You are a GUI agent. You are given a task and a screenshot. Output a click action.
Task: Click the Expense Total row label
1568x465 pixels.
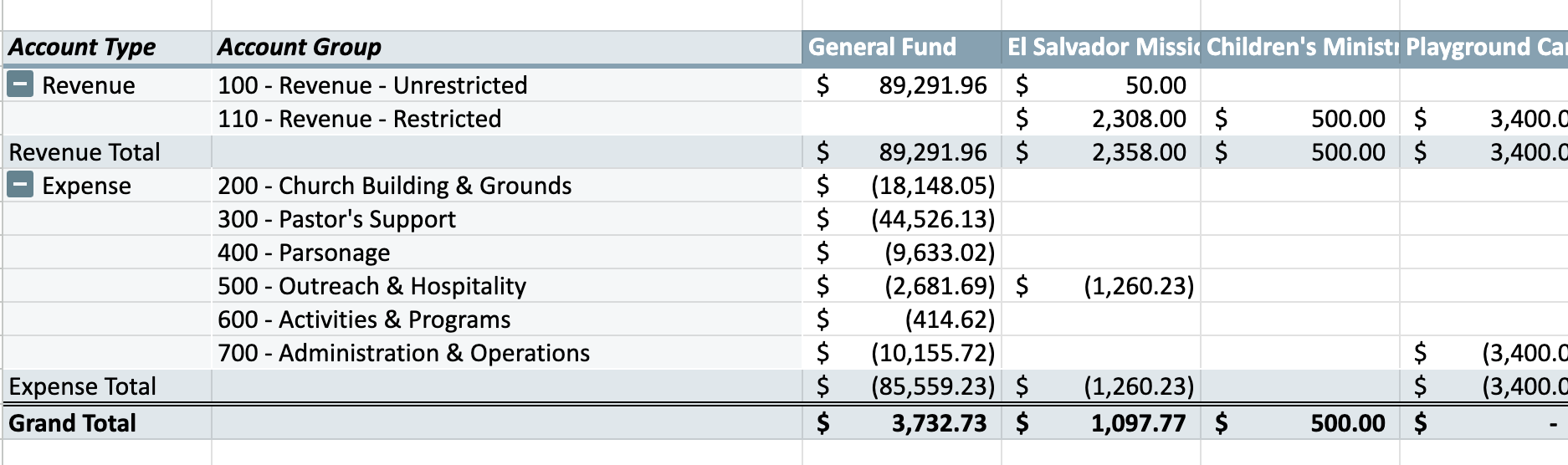point(82,386)
